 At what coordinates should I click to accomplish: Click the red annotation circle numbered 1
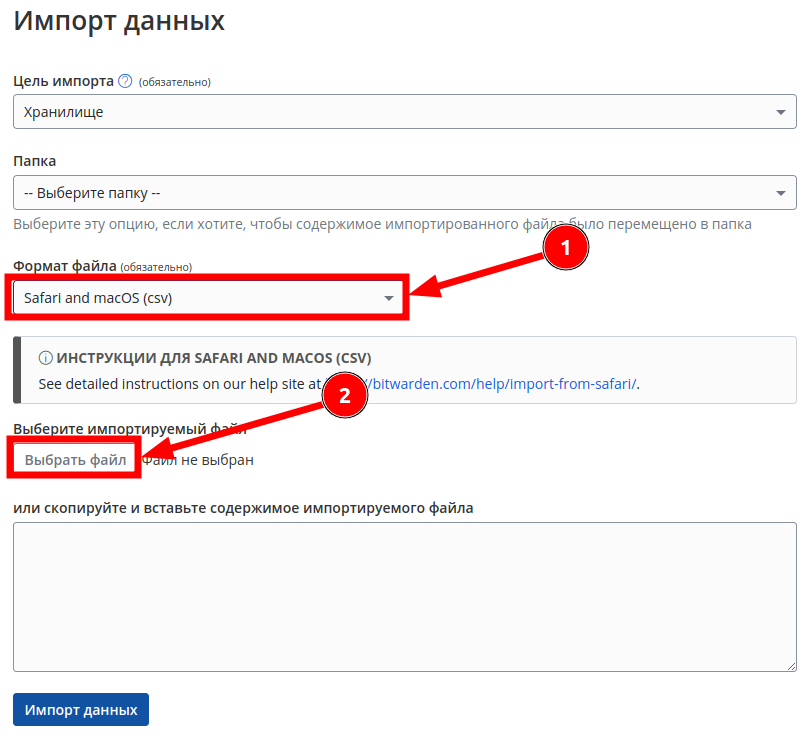click(565, 250)
